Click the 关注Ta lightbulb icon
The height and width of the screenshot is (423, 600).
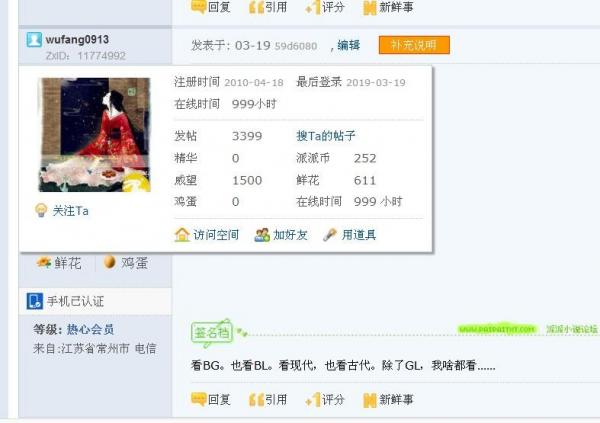41,210
